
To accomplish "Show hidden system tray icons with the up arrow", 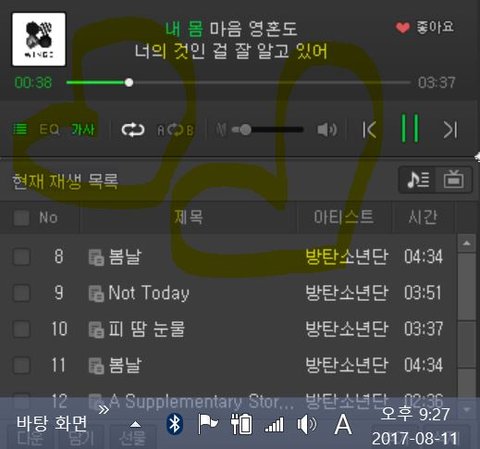I will coord(135,424).
